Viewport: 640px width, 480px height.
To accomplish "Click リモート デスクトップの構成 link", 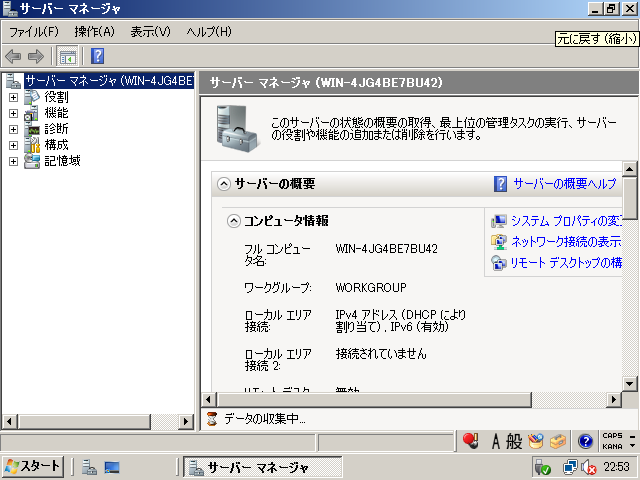I will click(x=566, y=262).
